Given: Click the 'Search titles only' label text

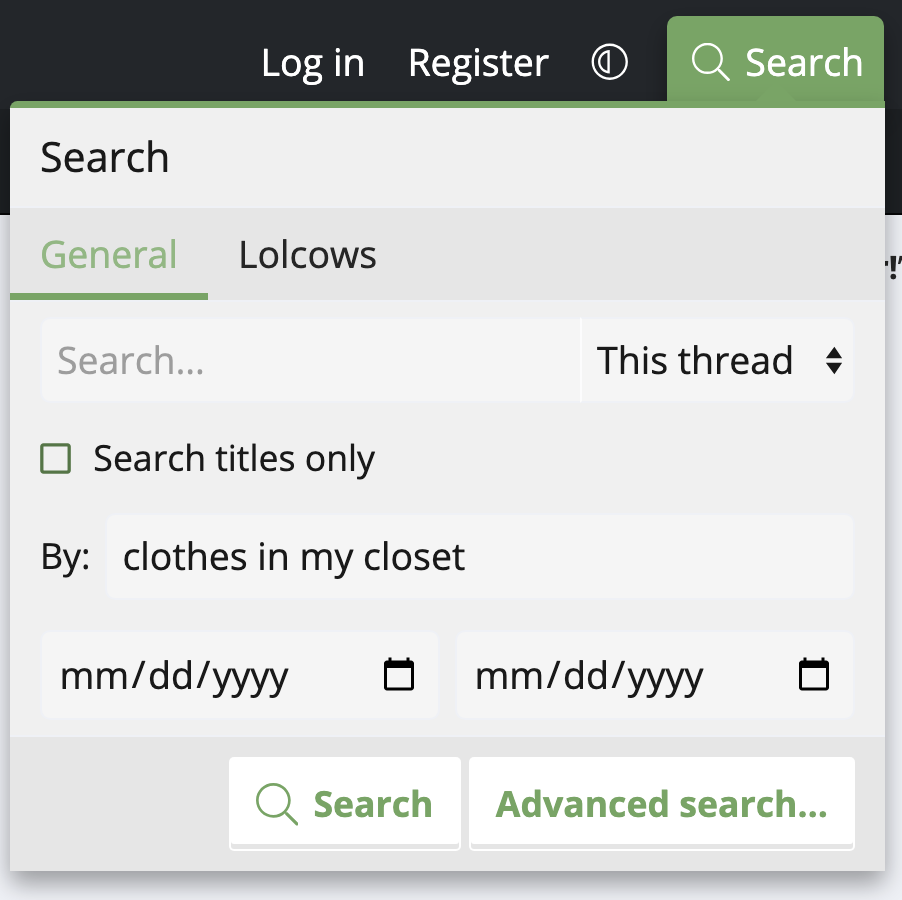Looking at the screenshot, I should [x=234, y=459].
